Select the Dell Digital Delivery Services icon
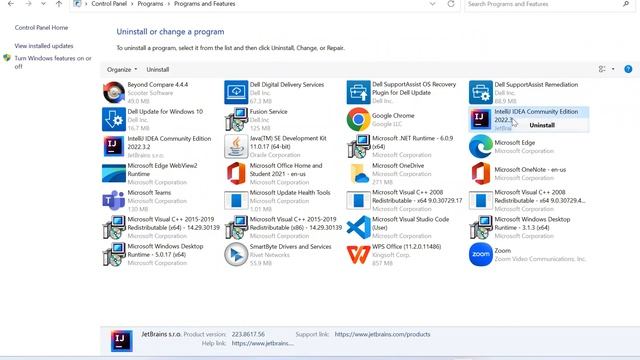 coord(236,92)
